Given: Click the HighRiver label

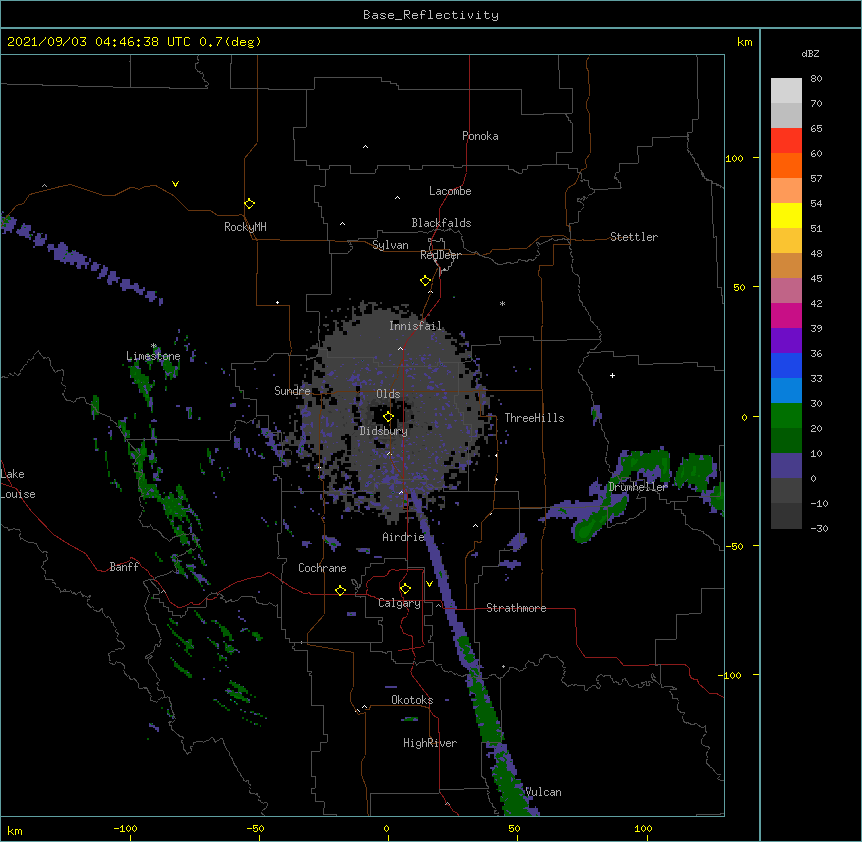Looking at the screenshot, I should [430, 743].
